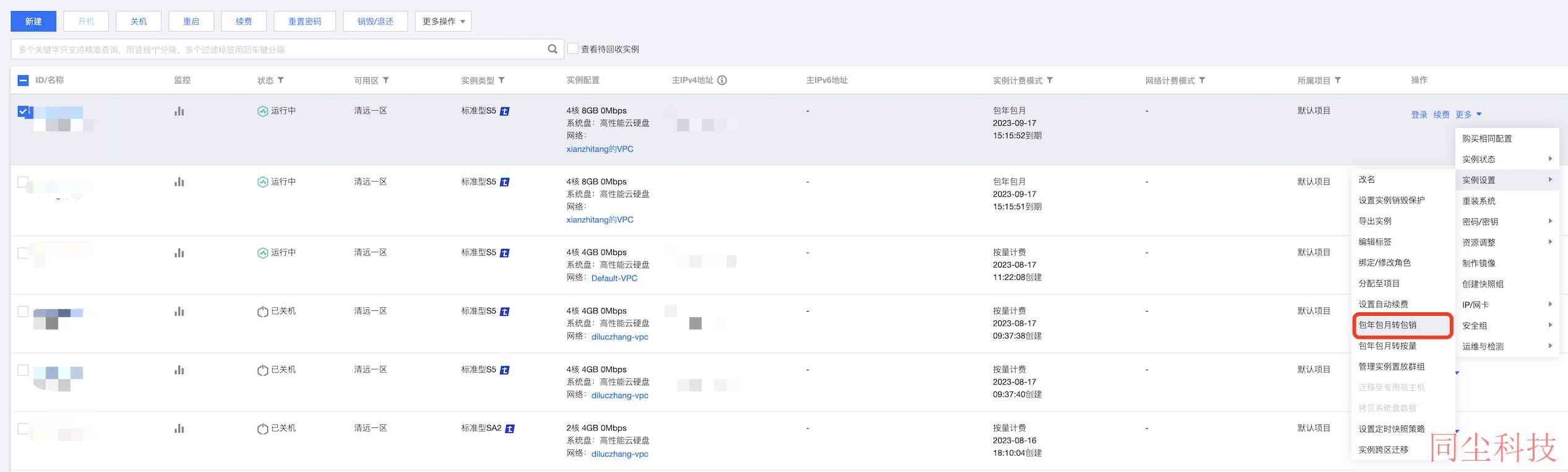Select 包年包月转包销 menu item
This screenshot has height=472, width=1568.
1403,325
